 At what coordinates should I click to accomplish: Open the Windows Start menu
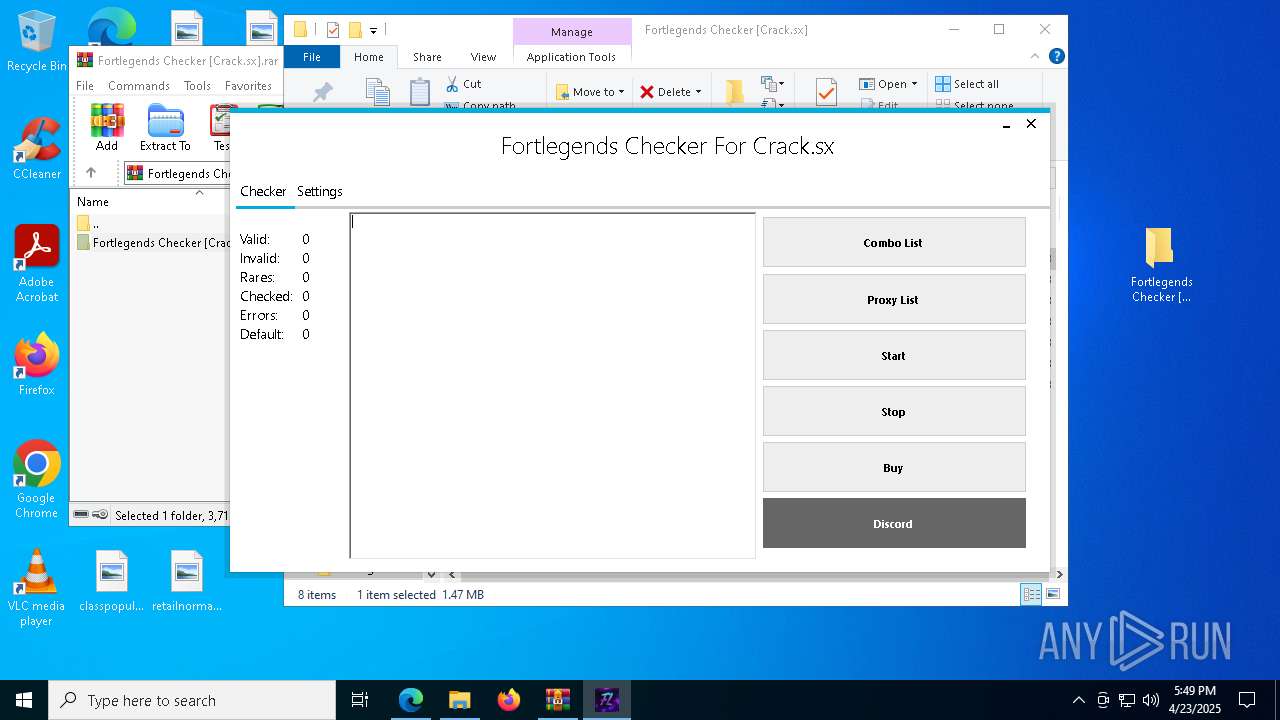point(24,700)
